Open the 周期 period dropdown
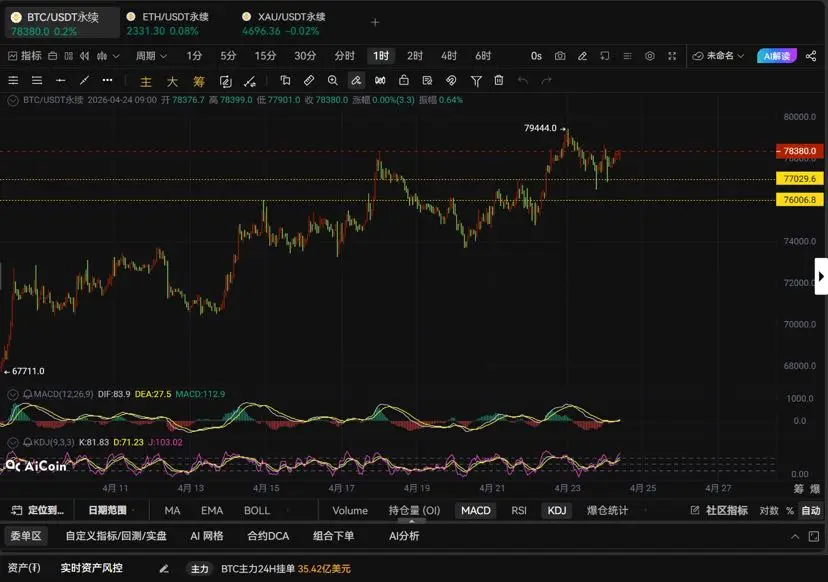Viewport: 828px width, 582px height. [151, 55]
